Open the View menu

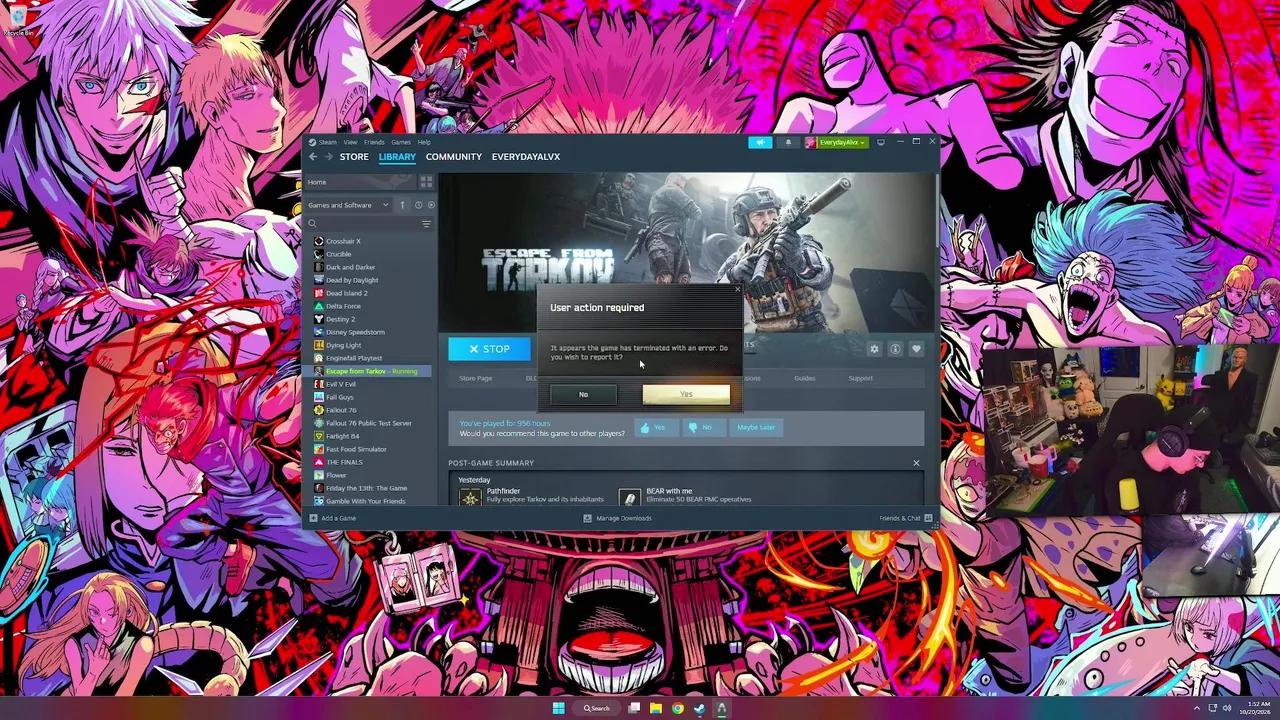click(x=350, y=142)
